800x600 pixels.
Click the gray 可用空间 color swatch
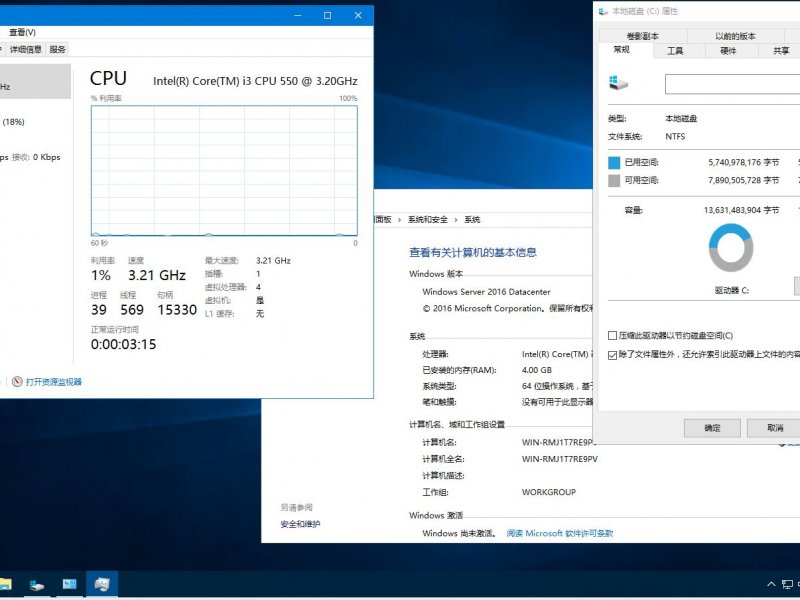[614, 181]
